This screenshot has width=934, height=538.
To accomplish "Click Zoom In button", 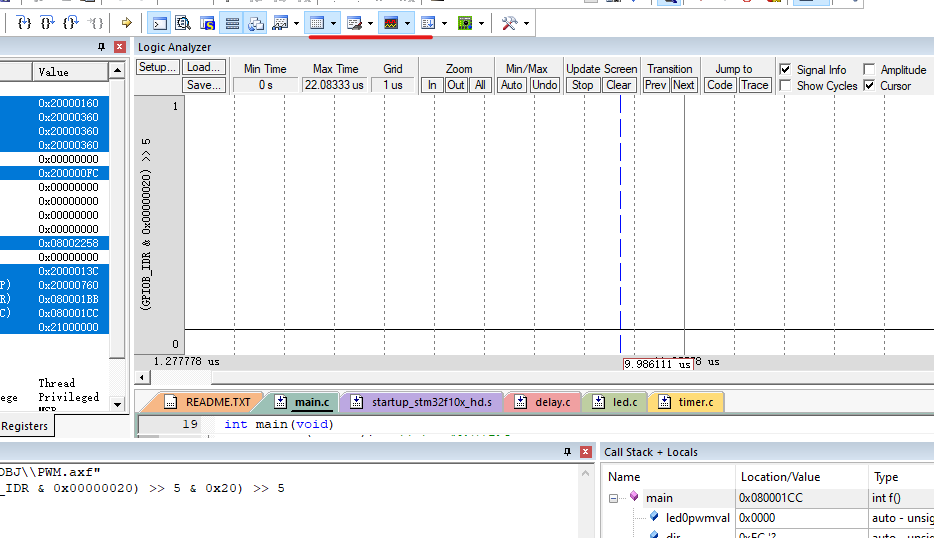I will (x=432, y=85).
